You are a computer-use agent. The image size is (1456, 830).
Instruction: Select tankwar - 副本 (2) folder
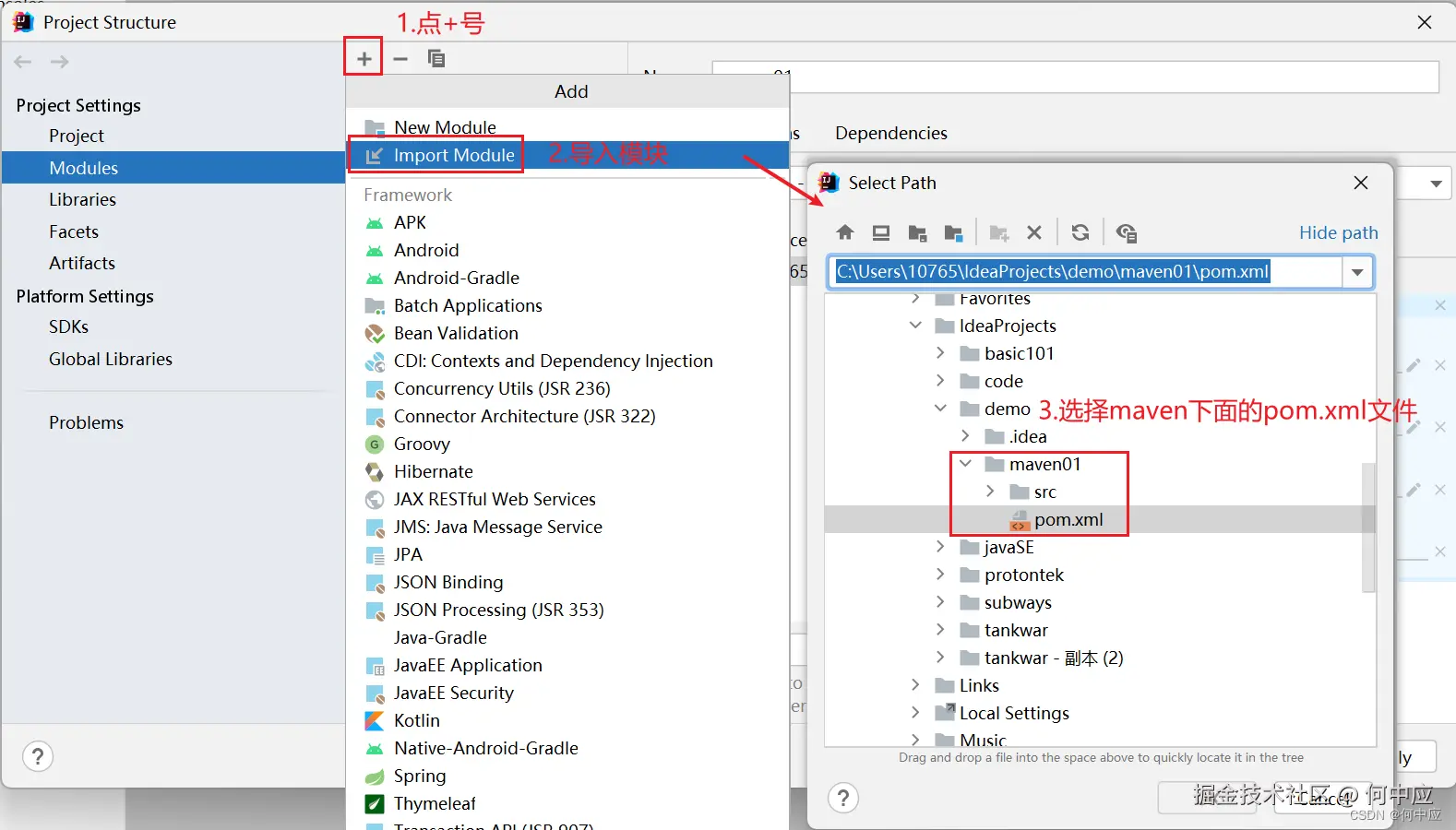coord(1054,658)
